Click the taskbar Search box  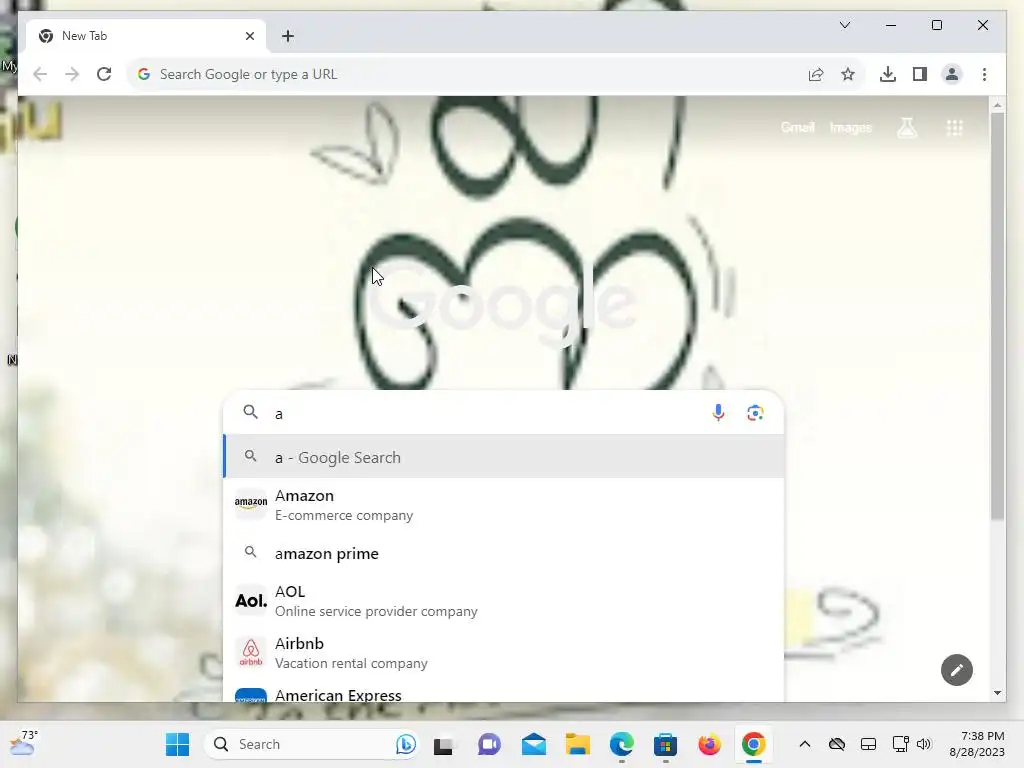coord(310,744)
